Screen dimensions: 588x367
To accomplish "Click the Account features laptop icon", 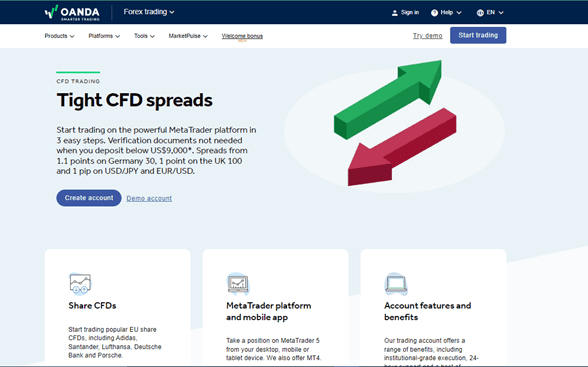I will pos(396,283).
